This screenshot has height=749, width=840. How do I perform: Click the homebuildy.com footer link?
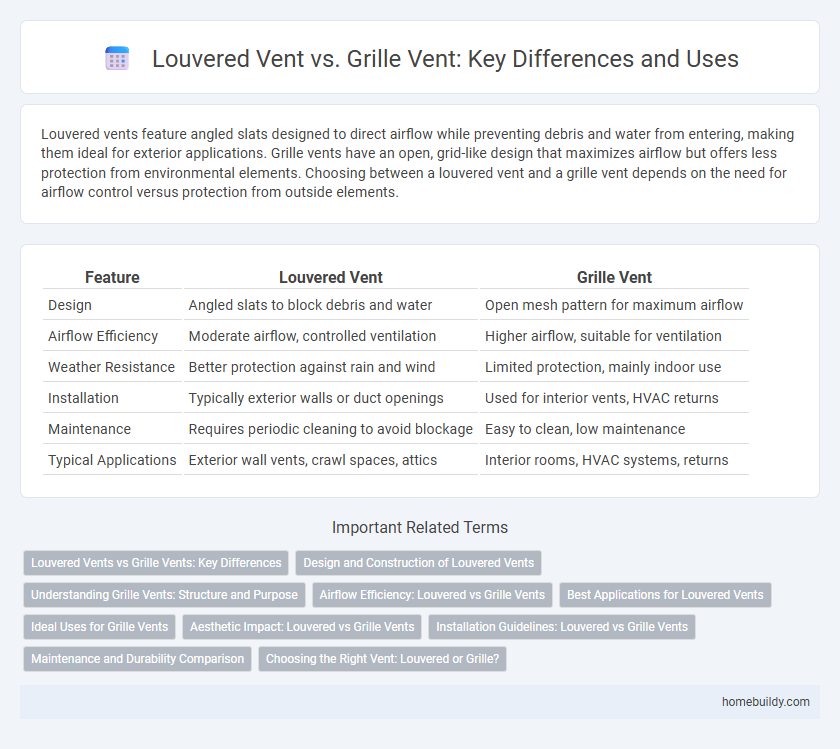tap(764, 702)
